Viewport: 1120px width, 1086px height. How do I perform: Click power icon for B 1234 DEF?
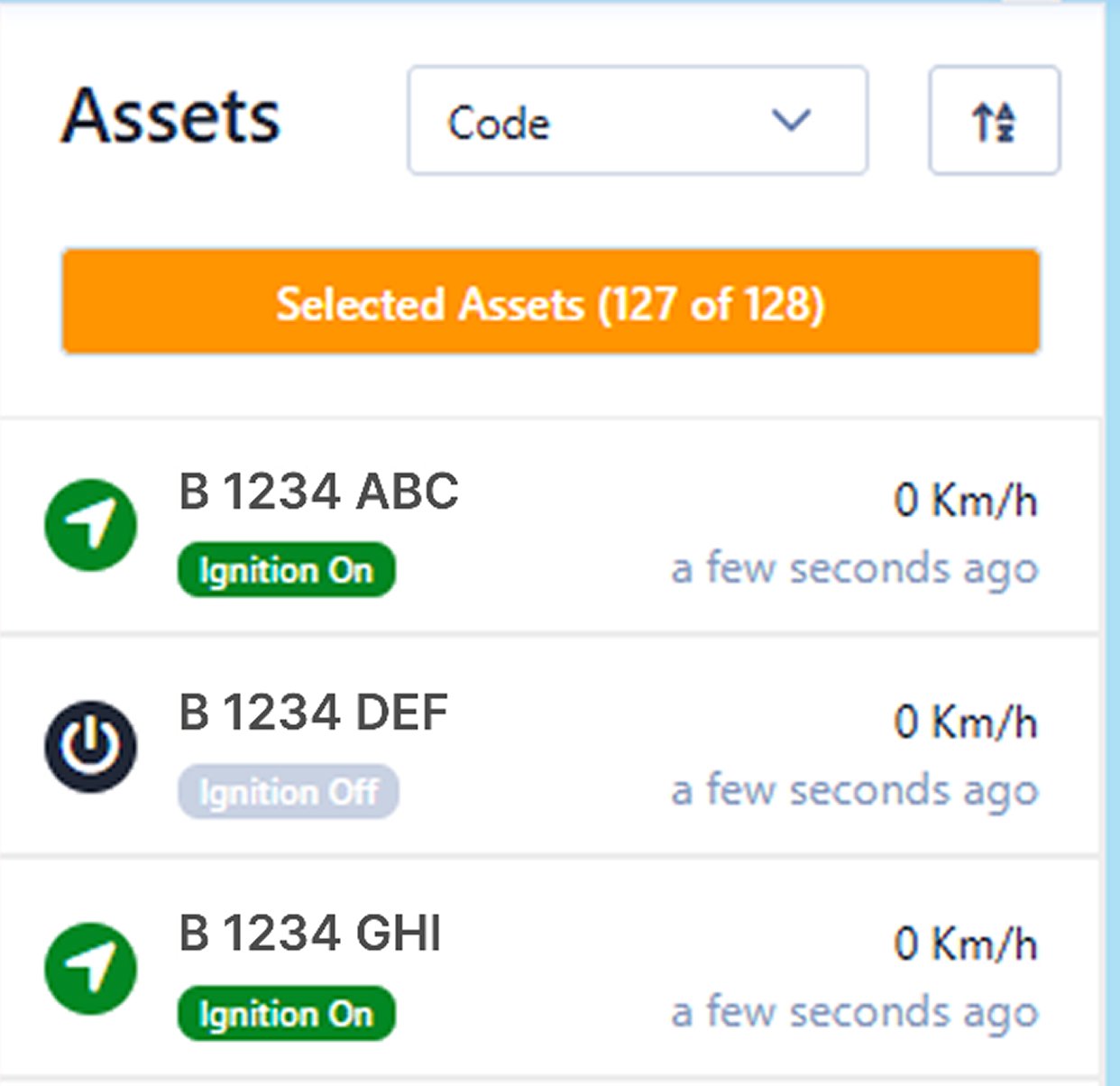point(91,746)
